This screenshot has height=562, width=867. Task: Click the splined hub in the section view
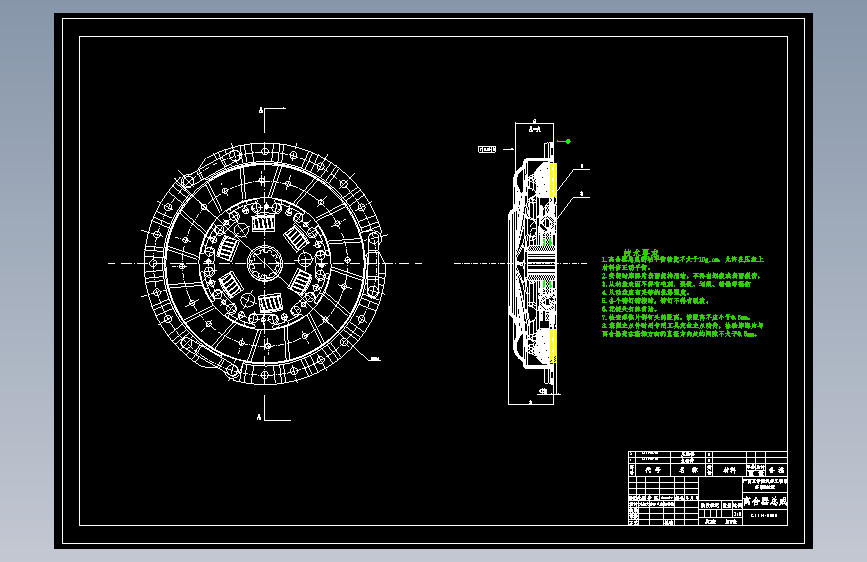pos(541,263)
